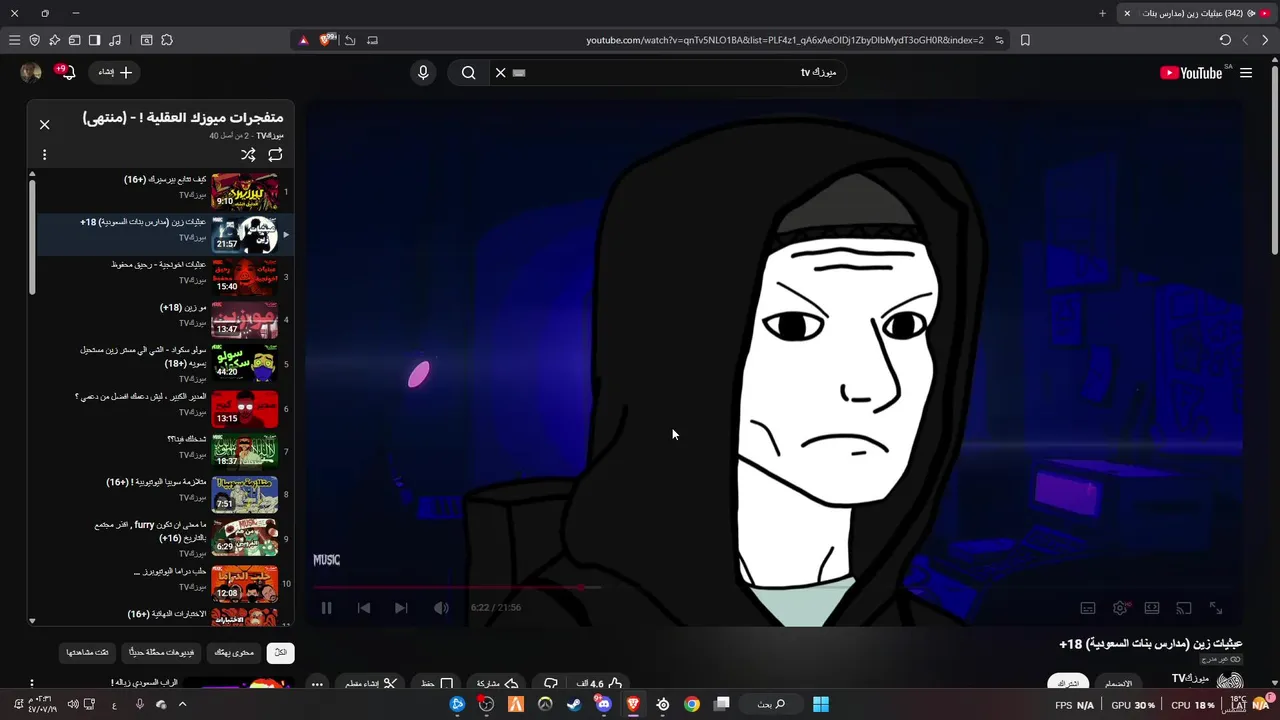This screenshot has height=720, width=1280.
Task: Open the playlist three-dot options menu
Action: (44, 154)
